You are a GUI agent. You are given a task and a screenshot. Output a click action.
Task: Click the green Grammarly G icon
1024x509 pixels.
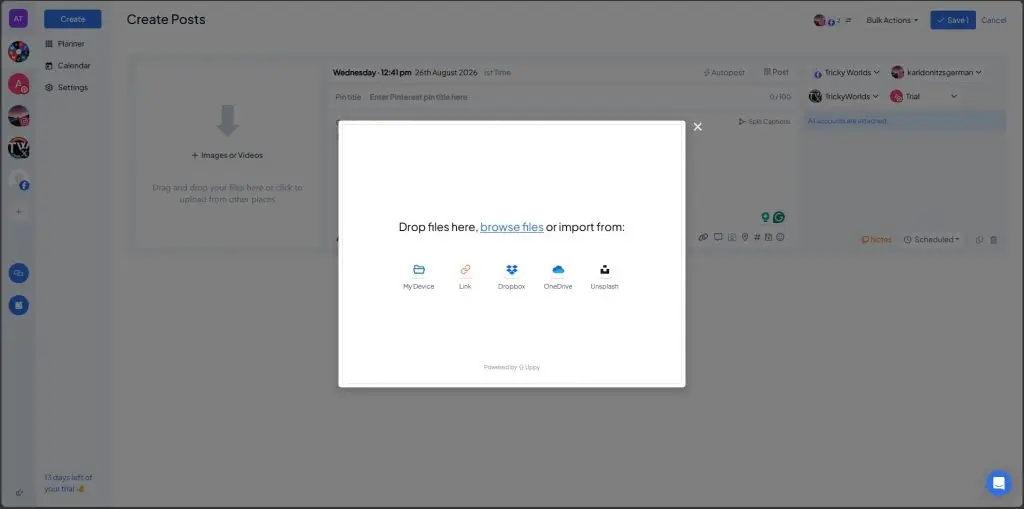coord(778,217)
